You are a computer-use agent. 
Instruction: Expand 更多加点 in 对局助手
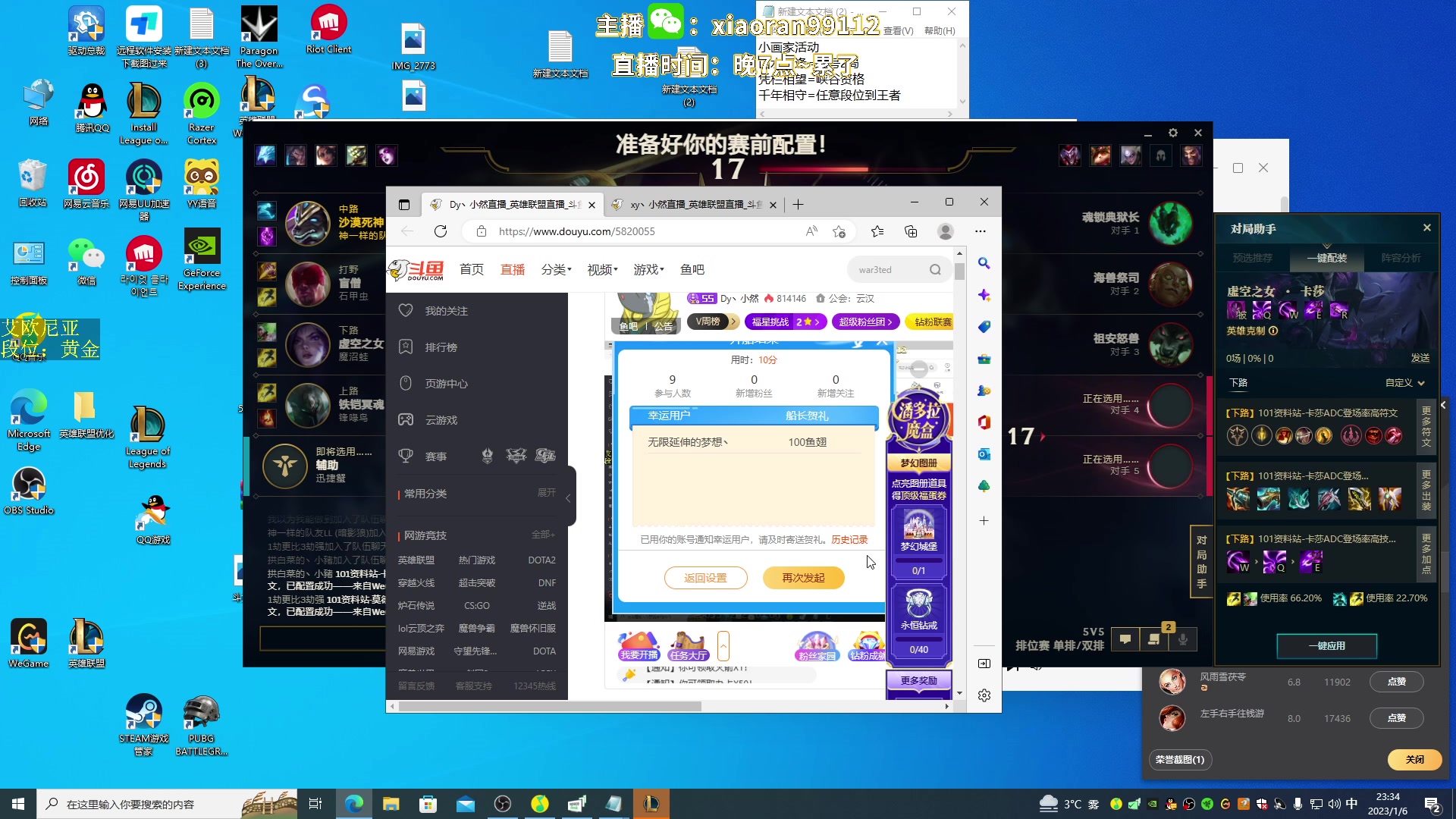pyautogui.click(x=1426, y=554)
